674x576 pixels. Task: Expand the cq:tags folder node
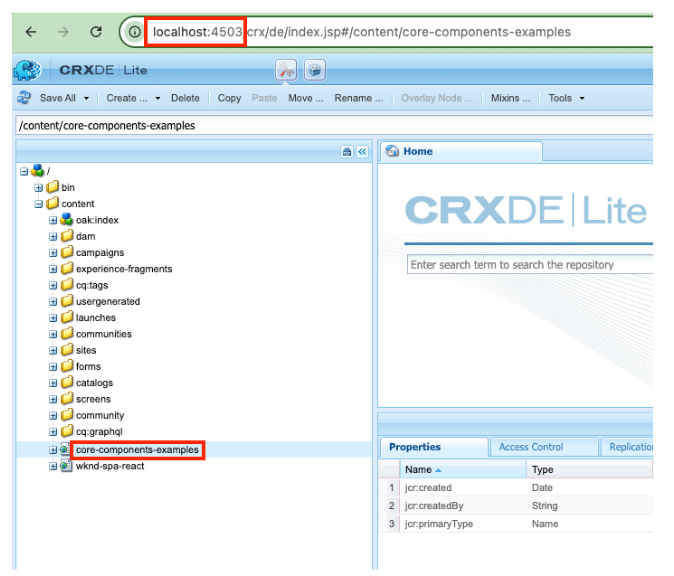pos(53,285)
